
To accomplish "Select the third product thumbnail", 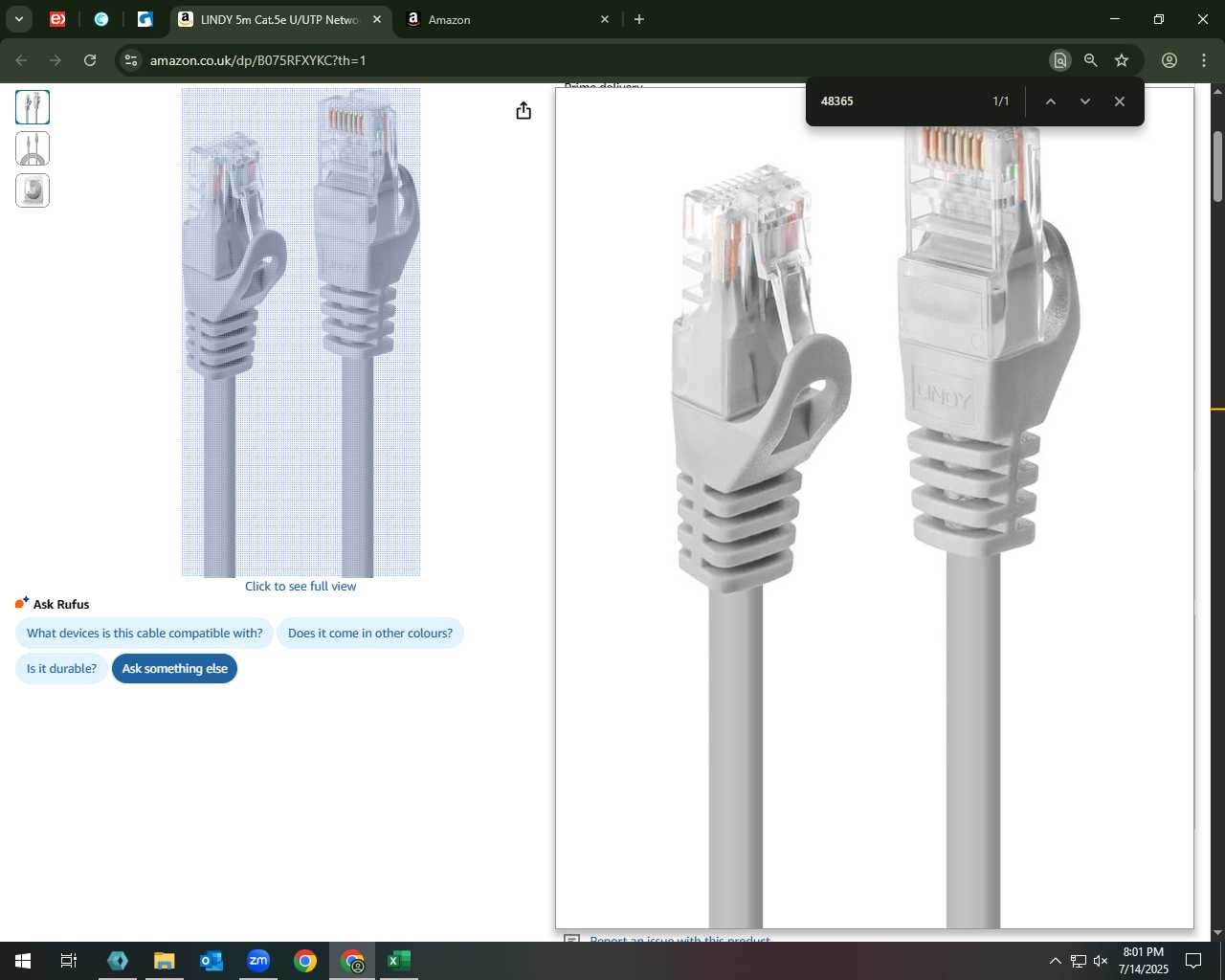I will (33, 190).
